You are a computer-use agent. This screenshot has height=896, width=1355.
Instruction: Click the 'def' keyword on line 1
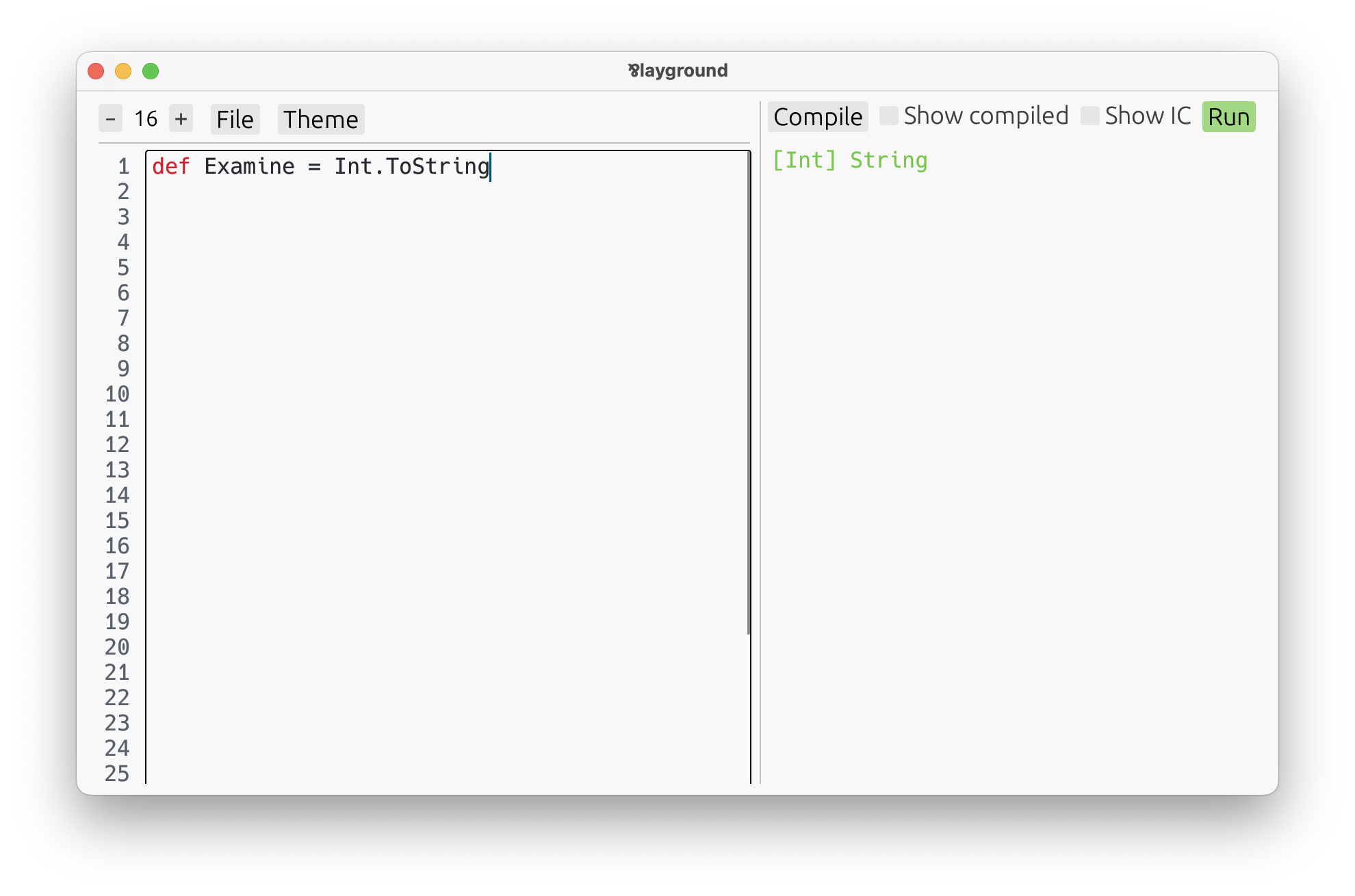click(170, 166)
